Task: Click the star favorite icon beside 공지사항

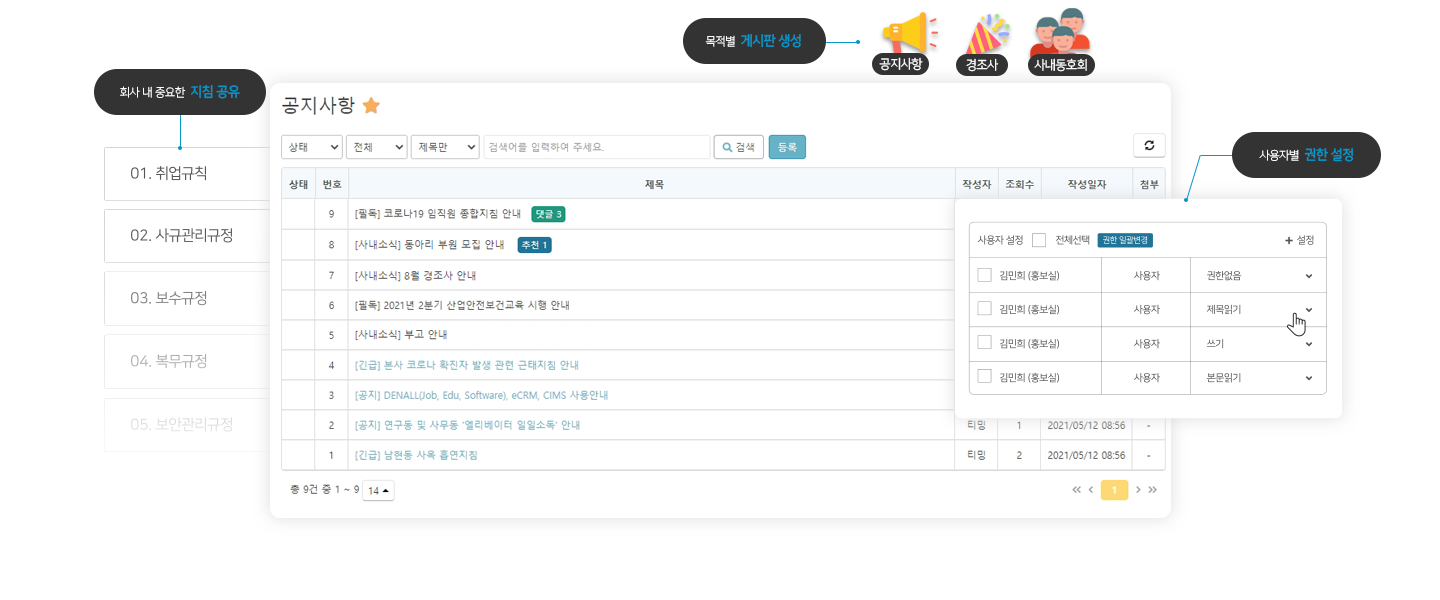Action: point(371,105)
